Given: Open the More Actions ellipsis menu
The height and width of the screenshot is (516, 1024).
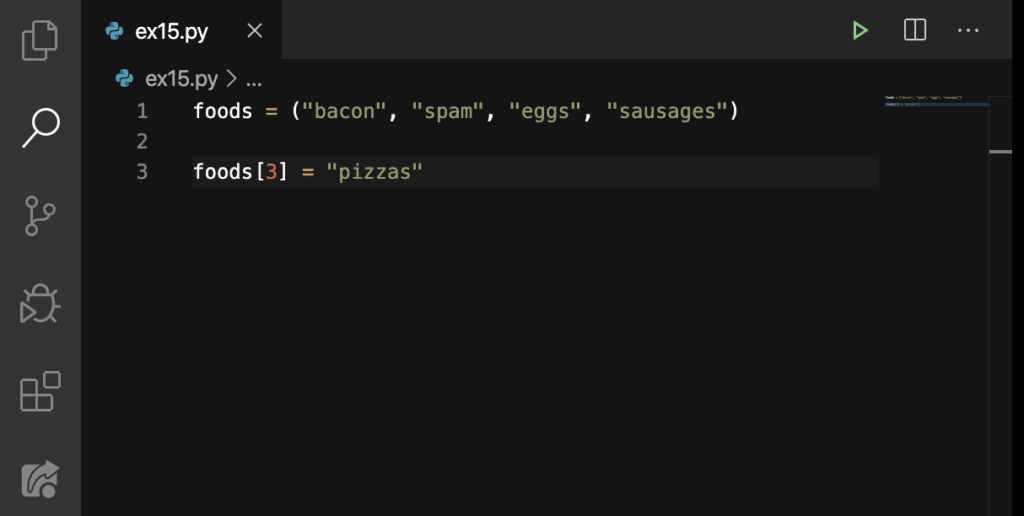Looking at the screenshot, I should (968, 30).
